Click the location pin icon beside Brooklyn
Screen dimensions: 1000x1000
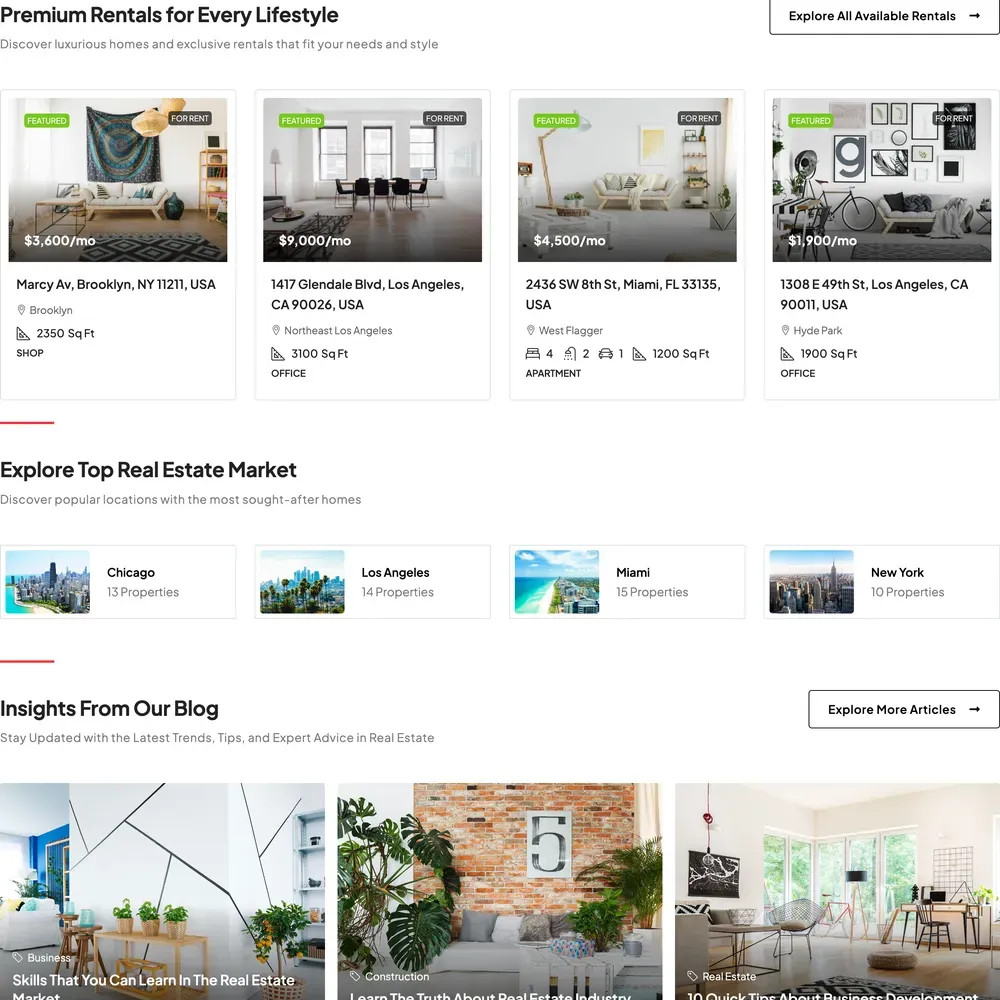tap(21, 310)
